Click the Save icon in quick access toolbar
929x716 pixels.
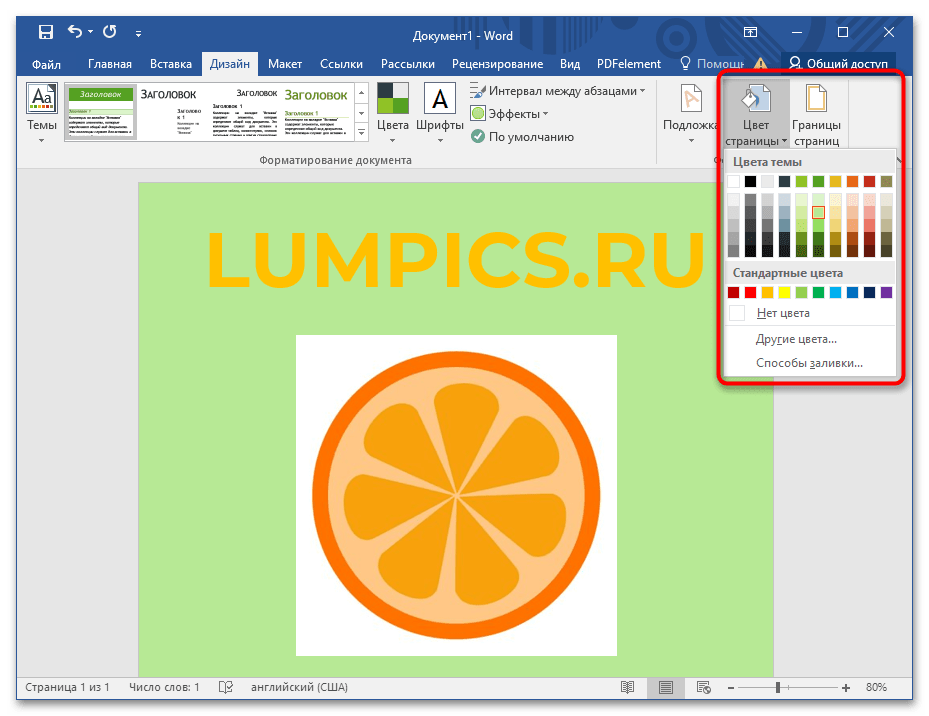coord(46,33)
